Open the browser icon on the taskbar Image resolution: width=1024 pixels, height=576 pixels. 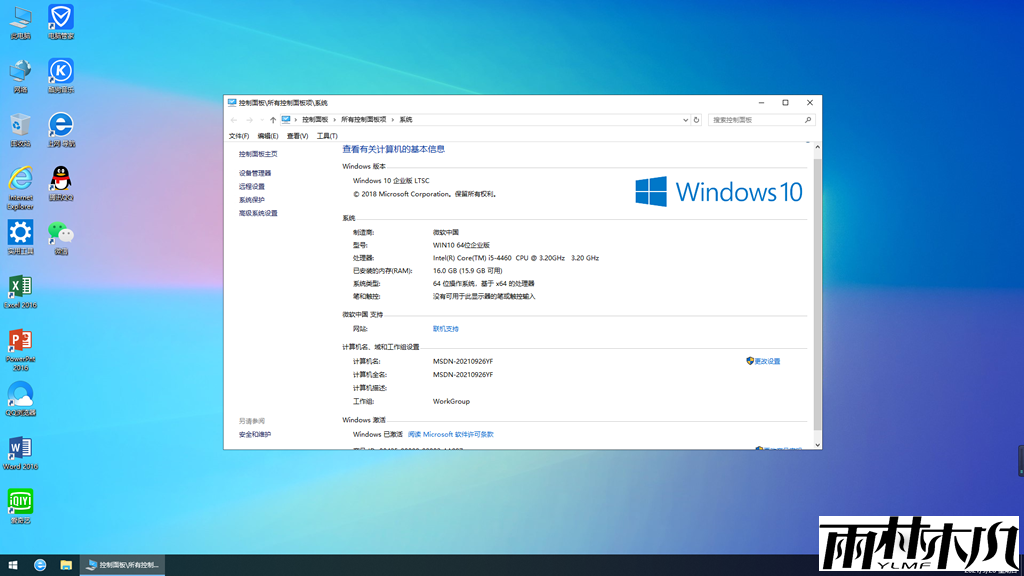click(x=40, y=565)
